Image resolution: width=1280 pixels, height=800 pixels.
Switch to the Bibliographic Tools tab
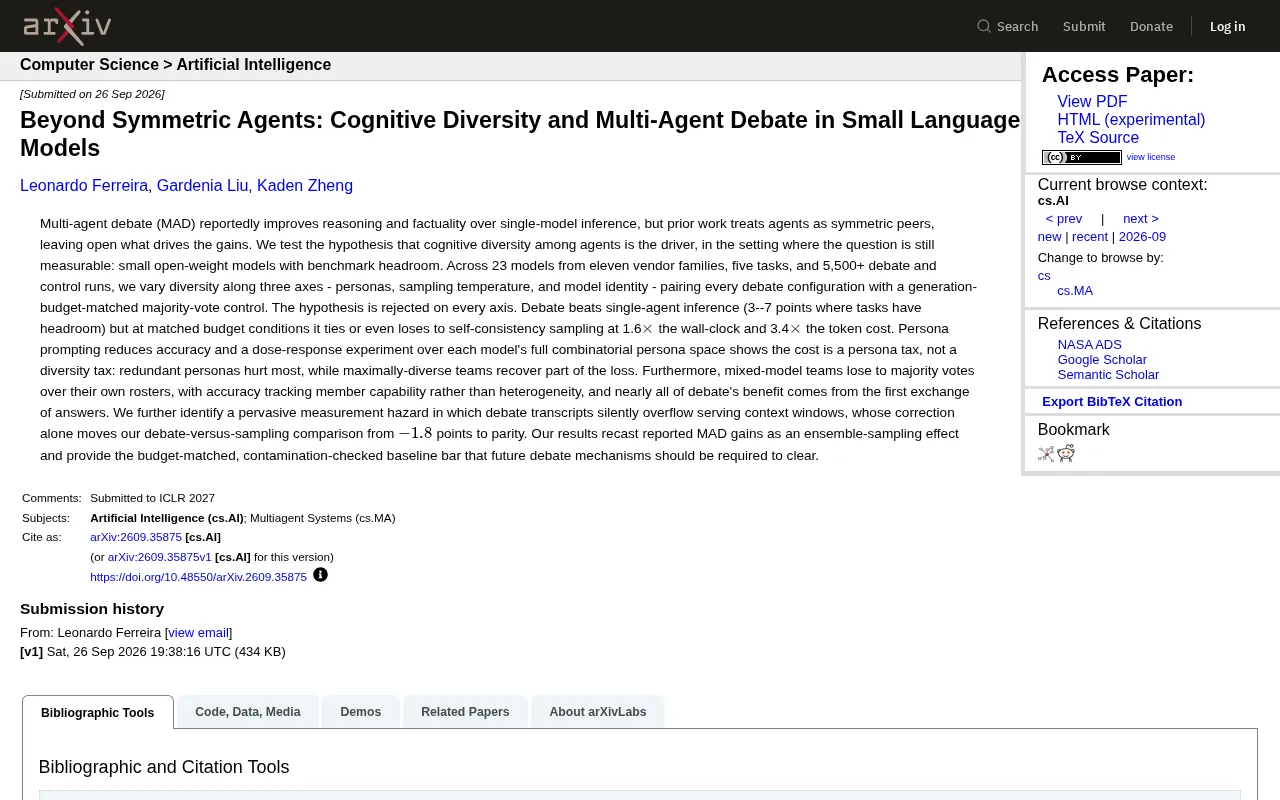[98, 712]
